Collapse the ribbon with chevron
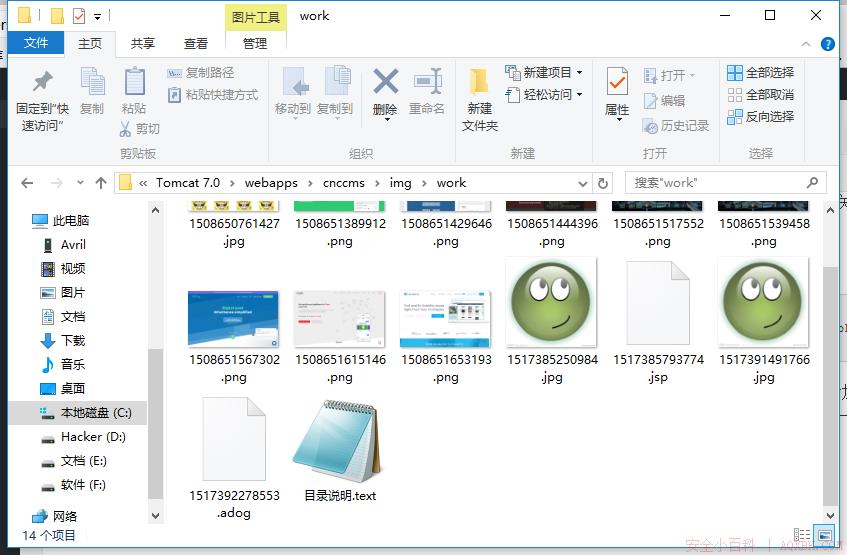Viewport: 847px width, 555px height. (805, 44)
